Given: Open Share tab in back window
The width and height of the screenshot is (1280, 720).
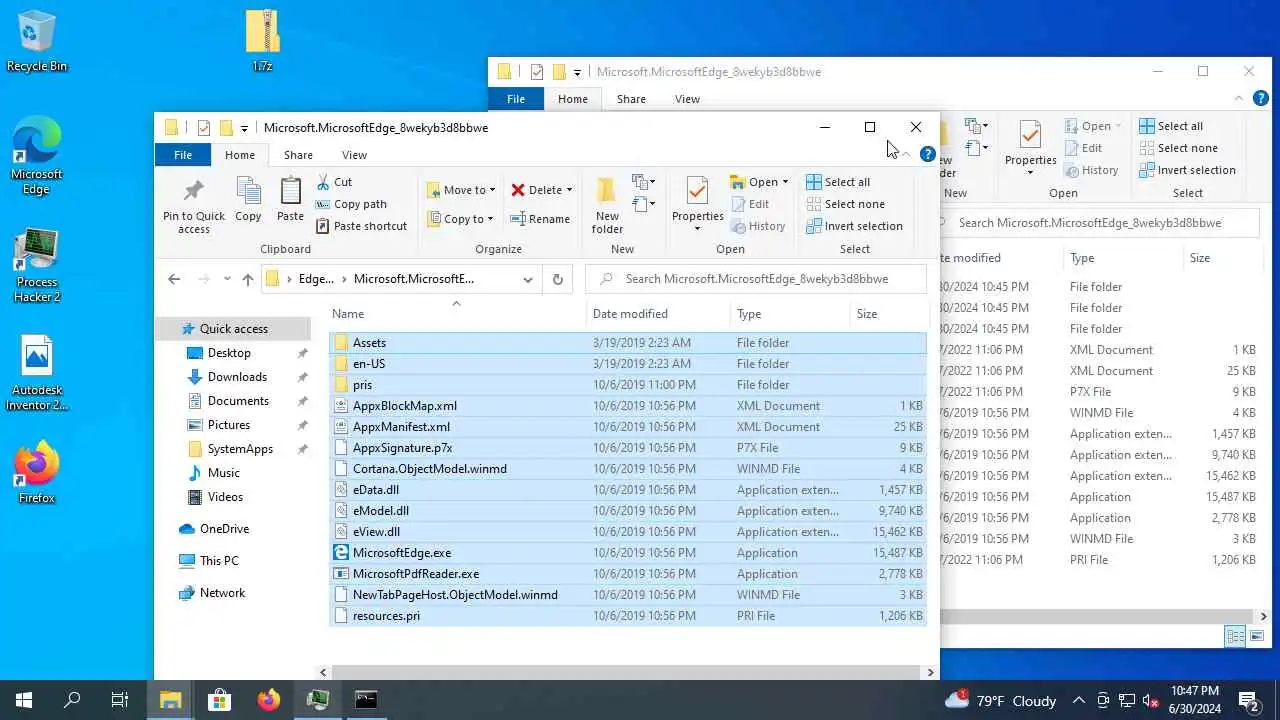Looking at the screenshot, I should (x=631, y=99).
